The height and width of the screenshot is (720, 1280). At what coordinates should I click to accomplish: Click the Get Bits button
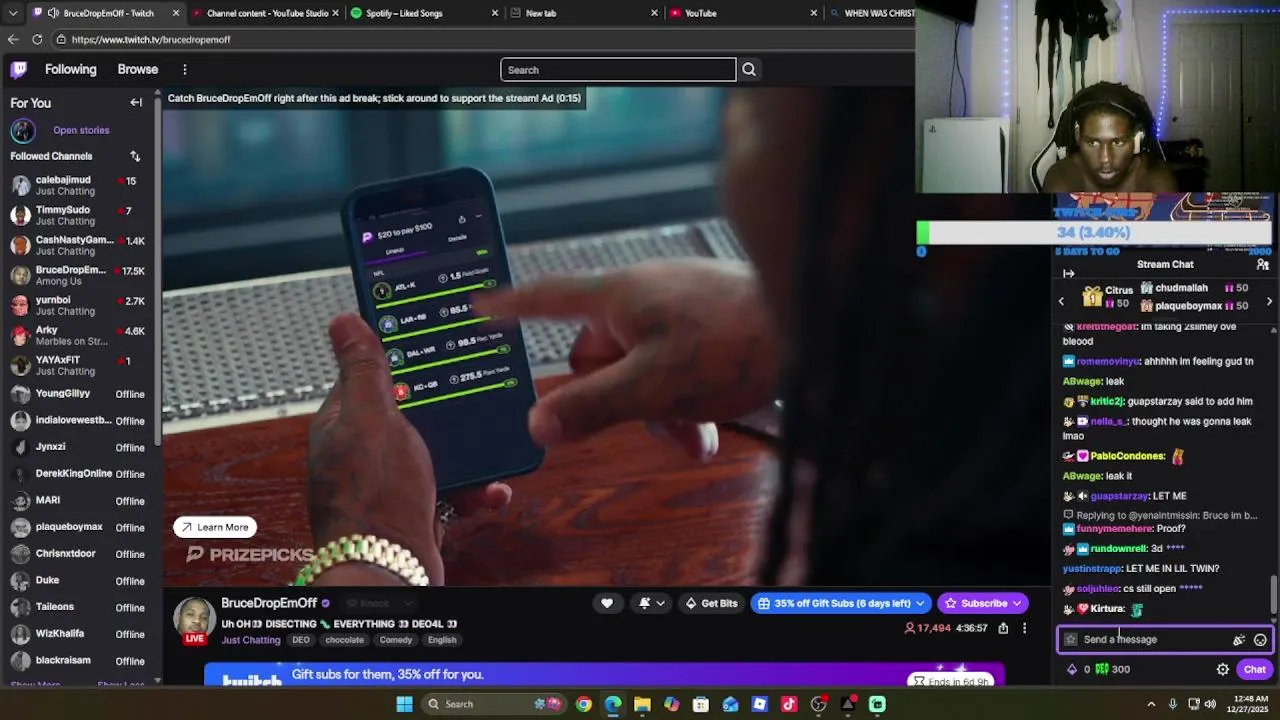711,603
